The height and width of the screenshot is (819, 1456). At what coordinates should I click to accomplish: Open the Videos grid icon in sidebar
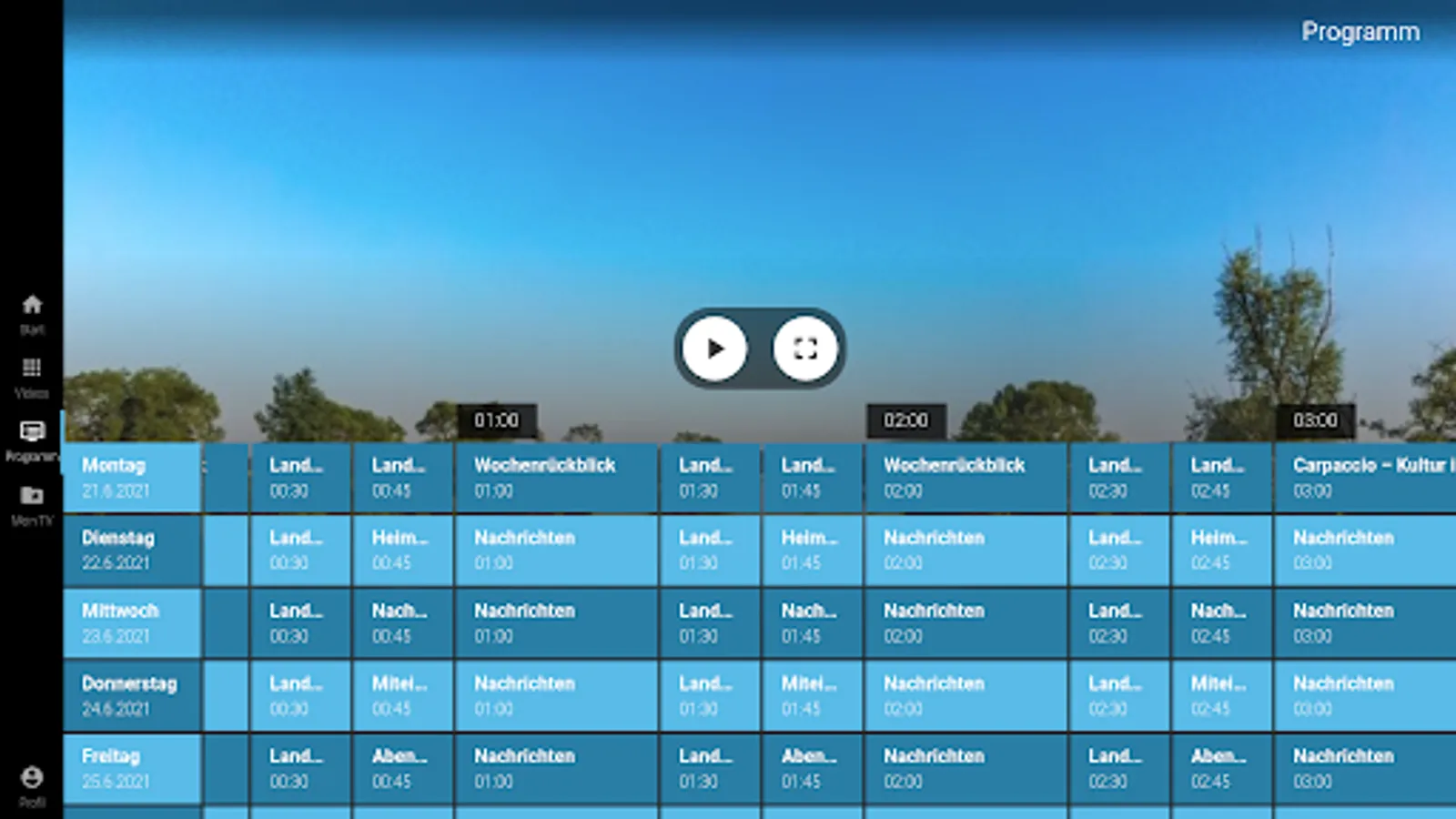click(32, 378)
